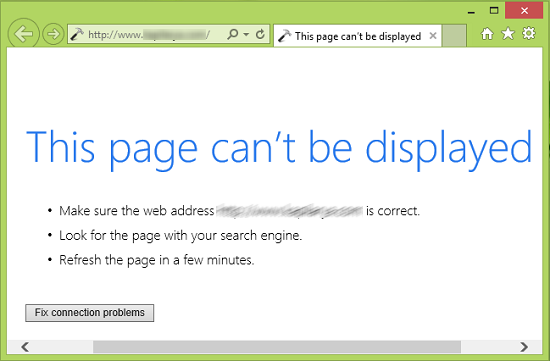Click the right arrow of horizontal scrollbar
This screenshot has height=361, width=550.
point(524,347)
